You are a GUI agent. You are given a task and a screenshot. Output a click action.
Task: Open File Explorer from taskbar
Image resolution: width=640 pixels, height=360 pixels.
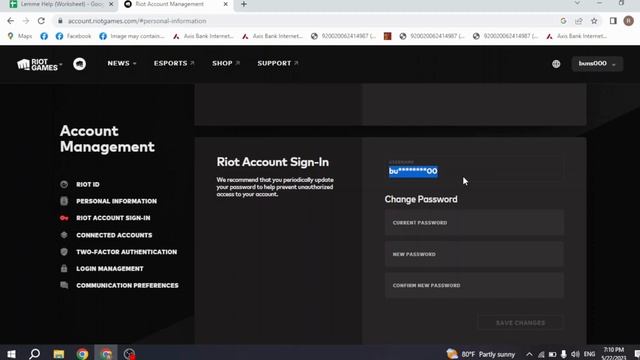59,353
